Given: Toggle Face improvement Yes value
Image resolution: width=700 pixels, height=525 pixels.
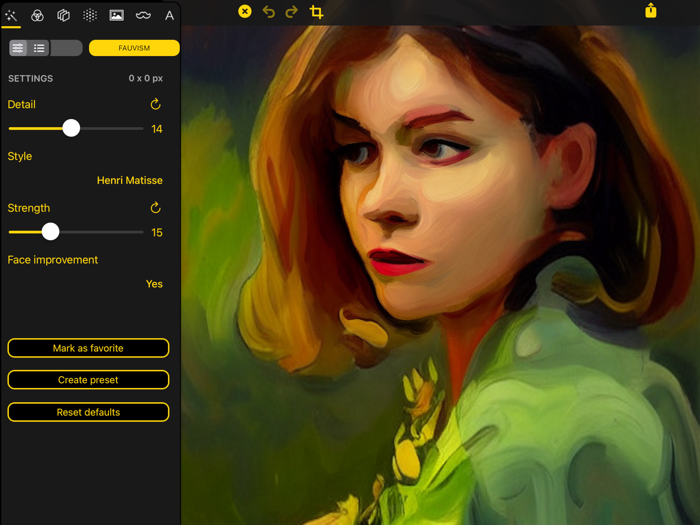Looking at the screenshot, I should [x=154, y=284].
